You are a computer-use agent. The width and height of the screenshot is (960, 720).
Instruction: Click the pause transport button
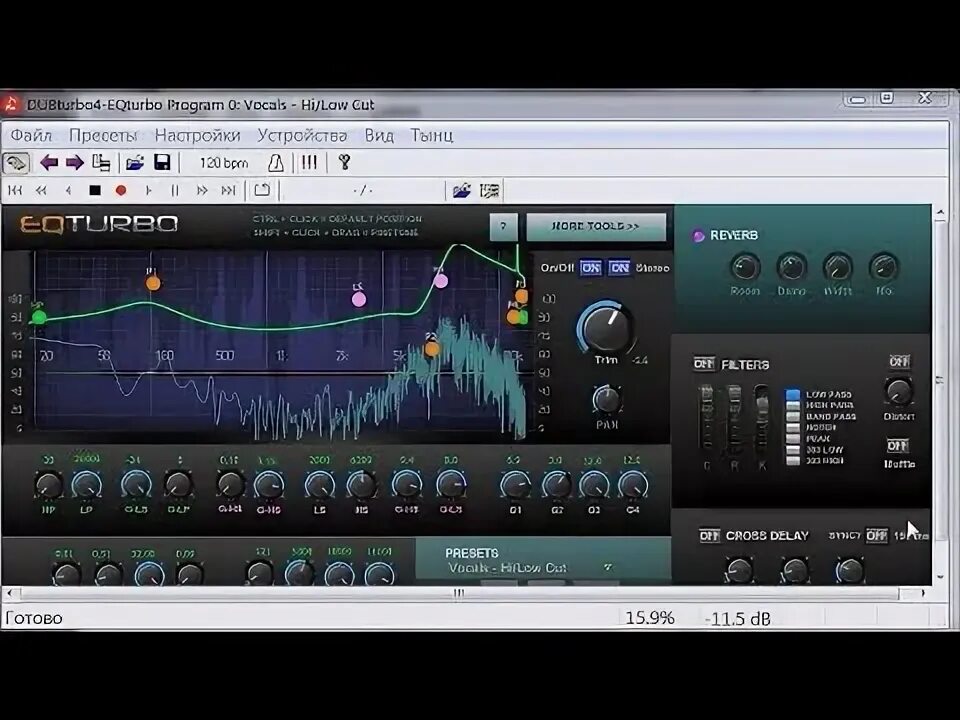point(175,191)
